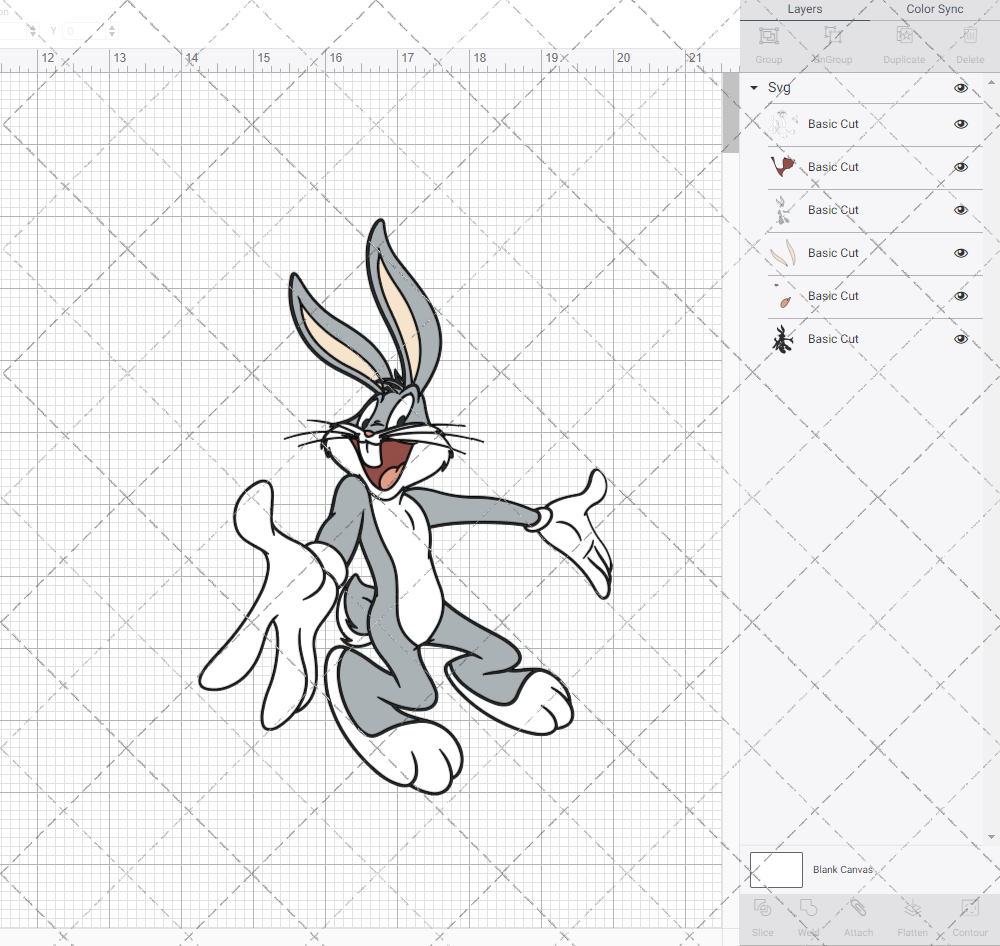Click the UnGroup icon
Viewport: 1000px width, 946px height.
pyautogui.click(x=832, y=36)
